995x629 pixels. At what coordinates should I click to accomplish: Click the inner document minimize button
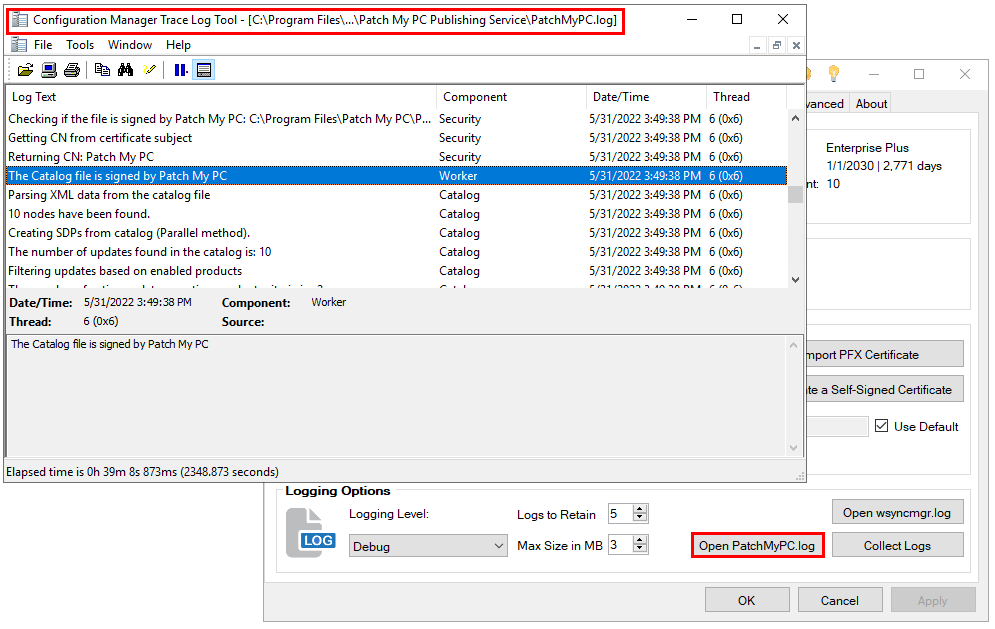click(757, 46)
